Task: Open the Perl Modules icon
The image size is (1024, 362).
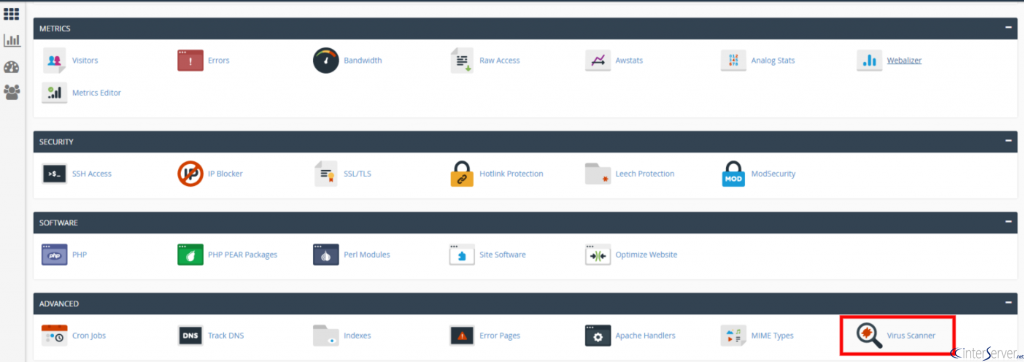Action: tap(326, 255)
